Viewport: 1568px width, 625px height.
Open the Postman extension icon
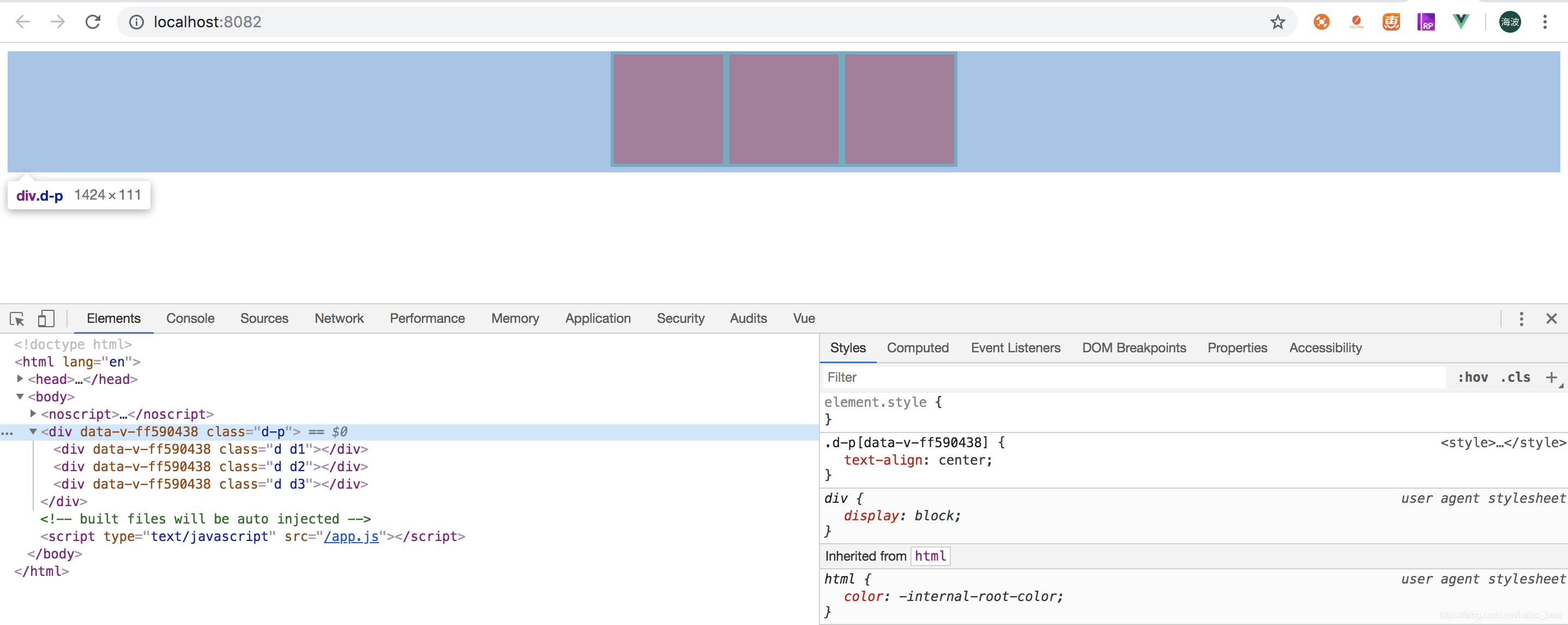tap(1355, 22)
